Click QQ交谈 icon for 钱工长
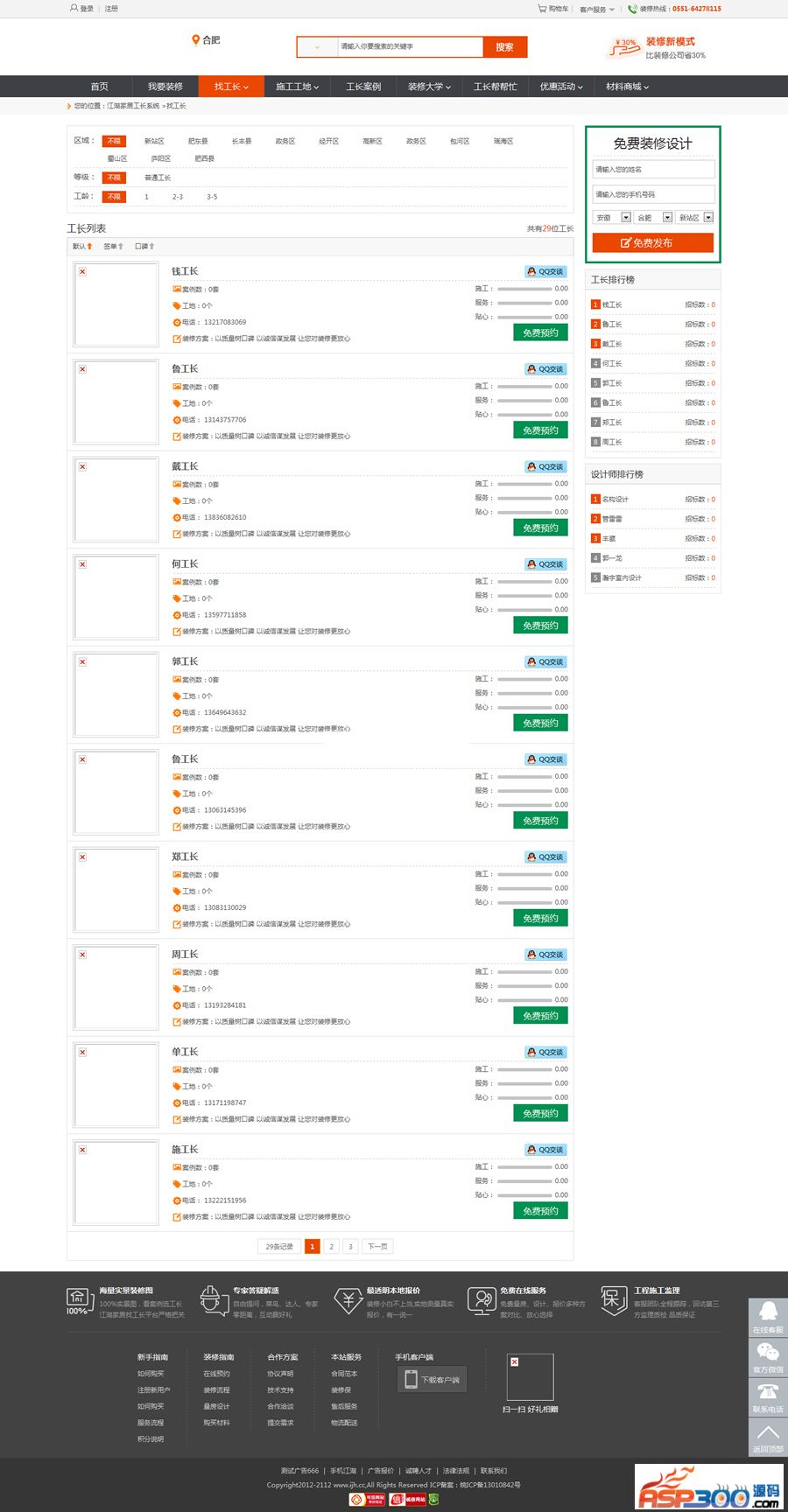Screen dimensions: 788x1512 pyautogui.click(x=545, y=271)
